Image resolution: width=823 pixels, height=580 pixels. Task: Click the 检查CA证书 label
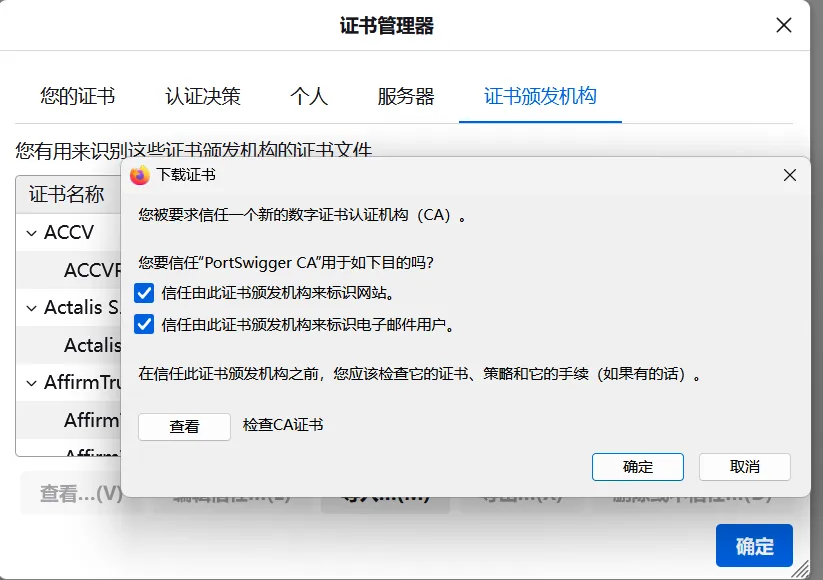coord(283,425)
